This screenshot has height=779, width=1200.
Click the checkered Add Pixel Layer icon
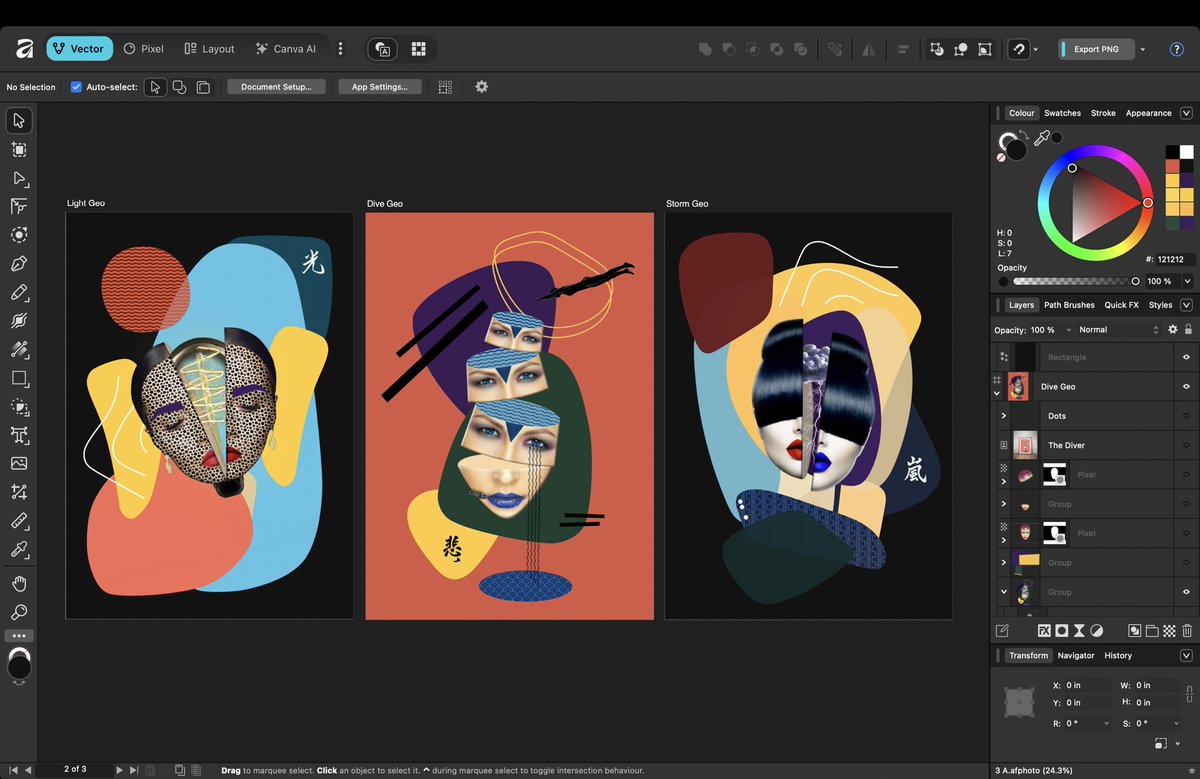click(1169, 631)
